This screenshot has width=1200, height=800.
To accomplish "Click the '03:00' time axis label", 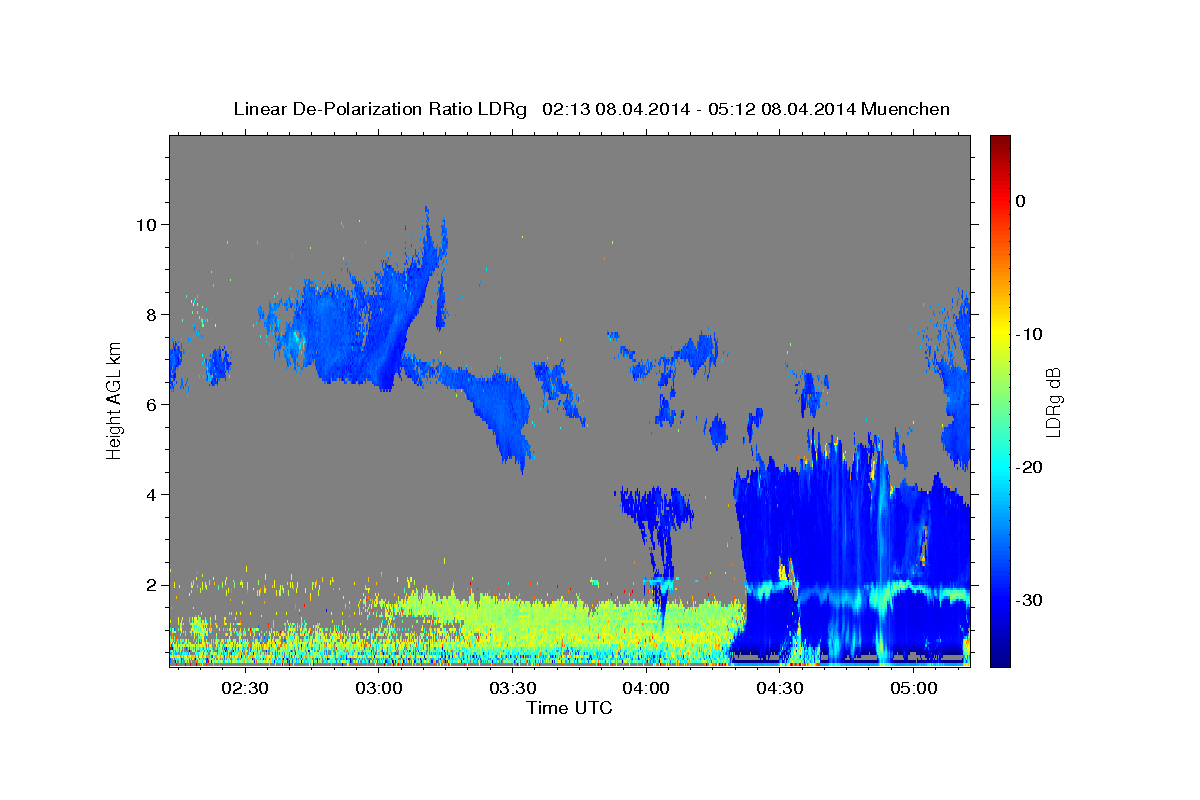I will pos(378,689).
